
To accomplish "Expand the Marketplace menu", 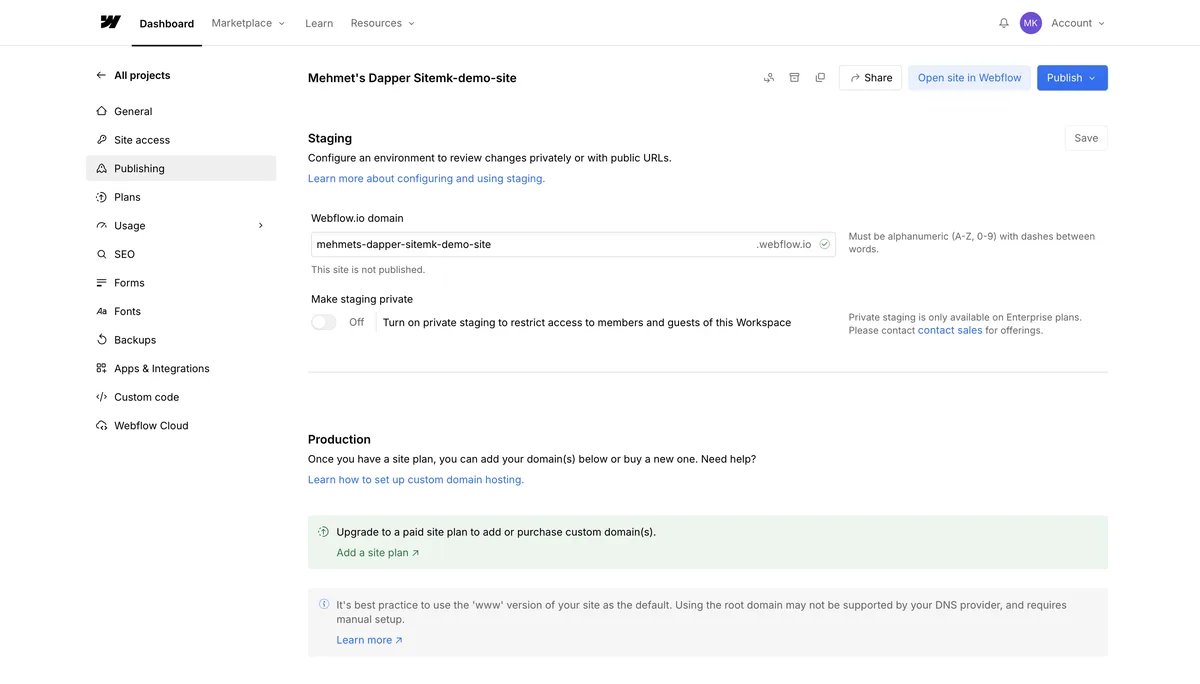I will click(248, 23).
